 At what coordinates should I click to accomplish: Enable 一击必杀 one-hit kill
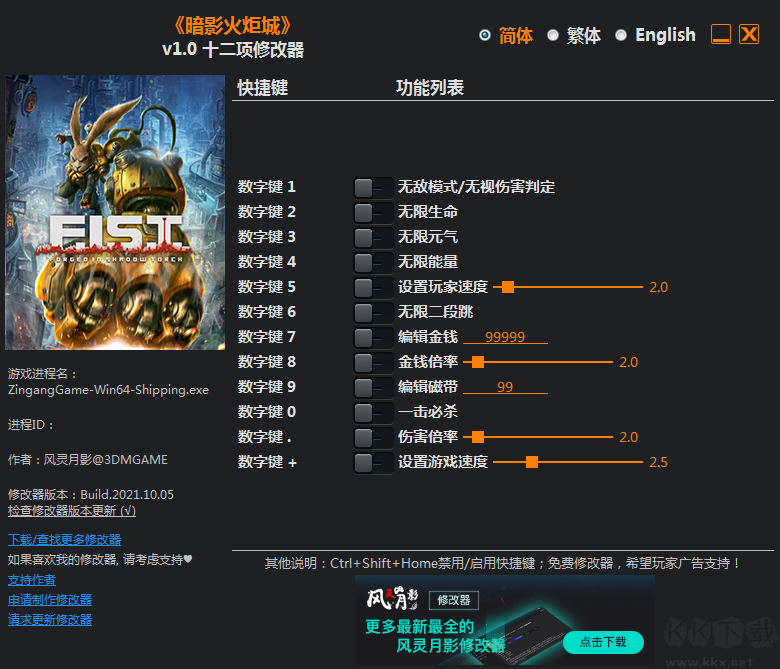coord(373,412)
